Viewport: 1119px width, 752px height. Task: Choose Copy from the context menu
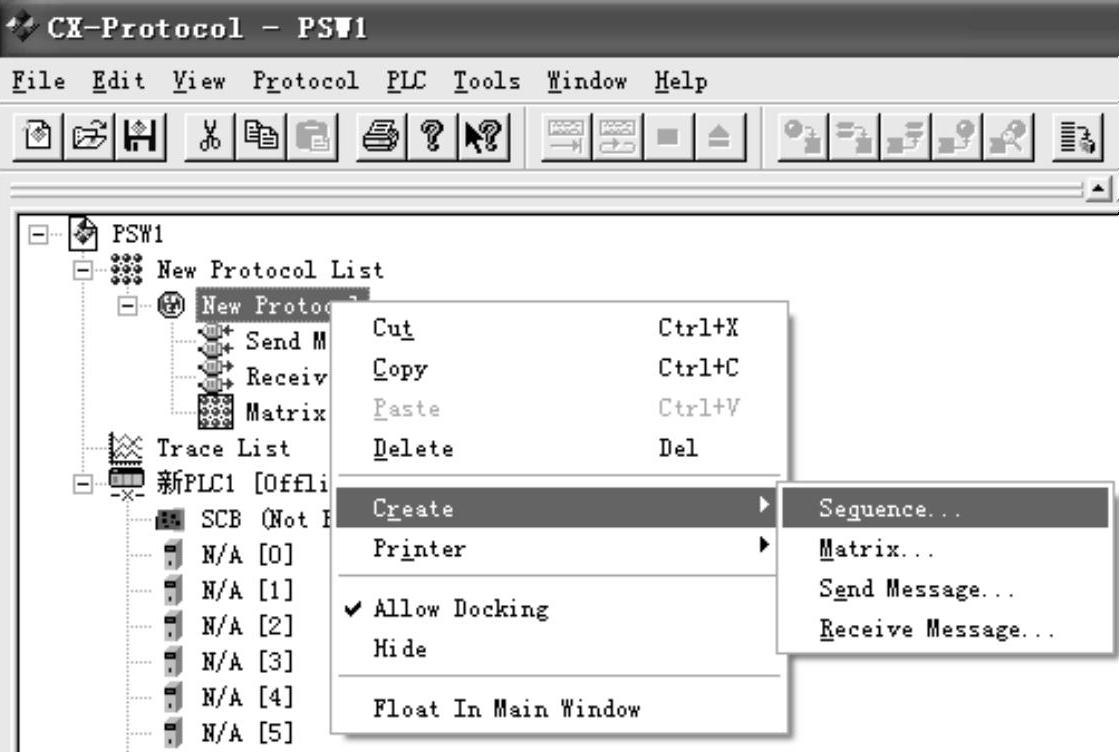click(x=559, y=368)
